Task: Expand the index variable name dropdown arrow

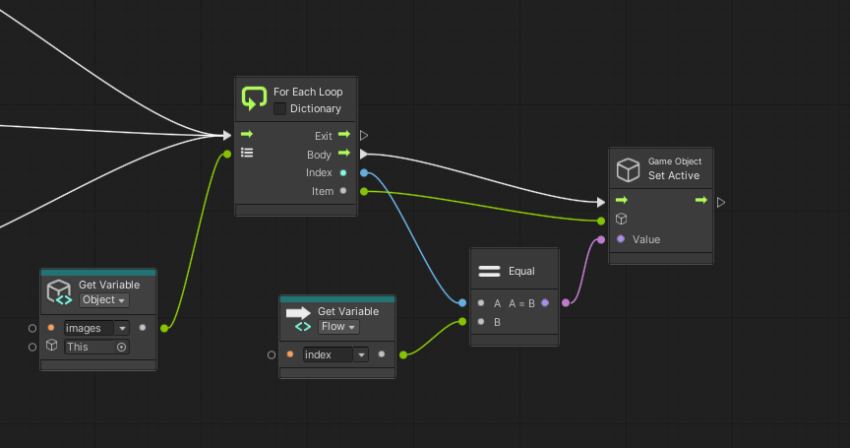Action: 361,355
